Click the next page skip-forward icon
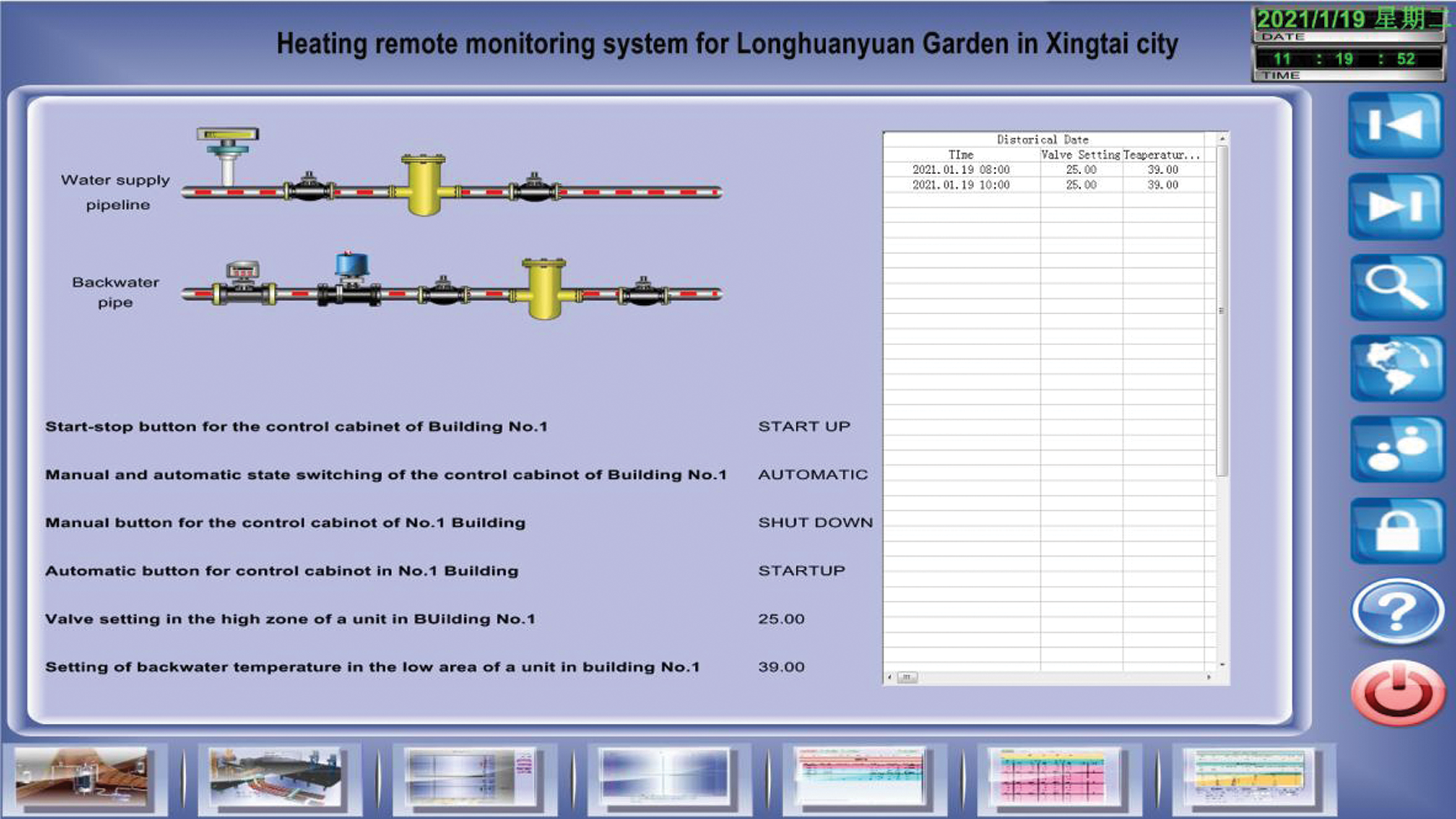This screenshot has height=819, width=1456. [1396, 206]
